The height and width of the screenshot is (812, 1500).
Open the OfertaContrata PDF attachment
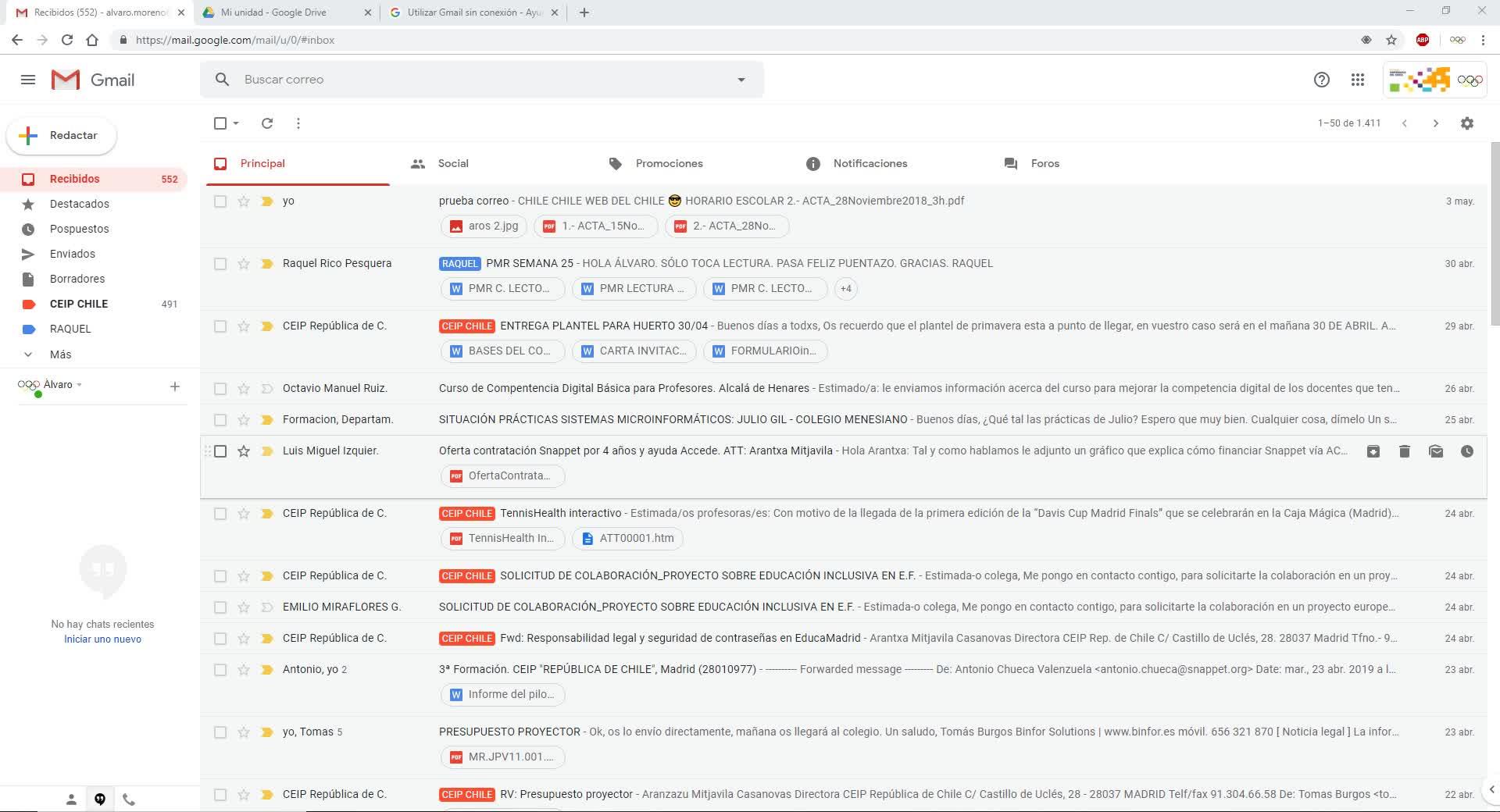tap(502, 476)
